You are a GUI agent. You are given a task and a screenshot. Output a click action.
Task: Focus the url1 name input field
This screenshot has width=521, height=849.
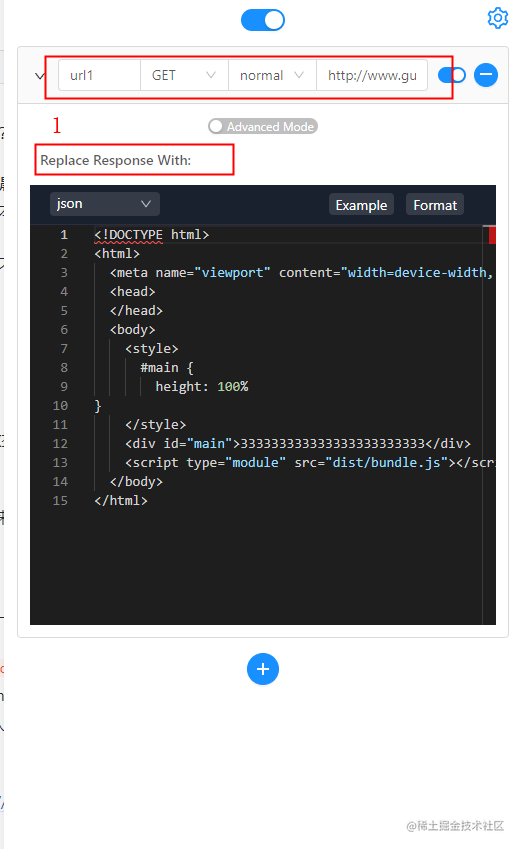[99, 75]
